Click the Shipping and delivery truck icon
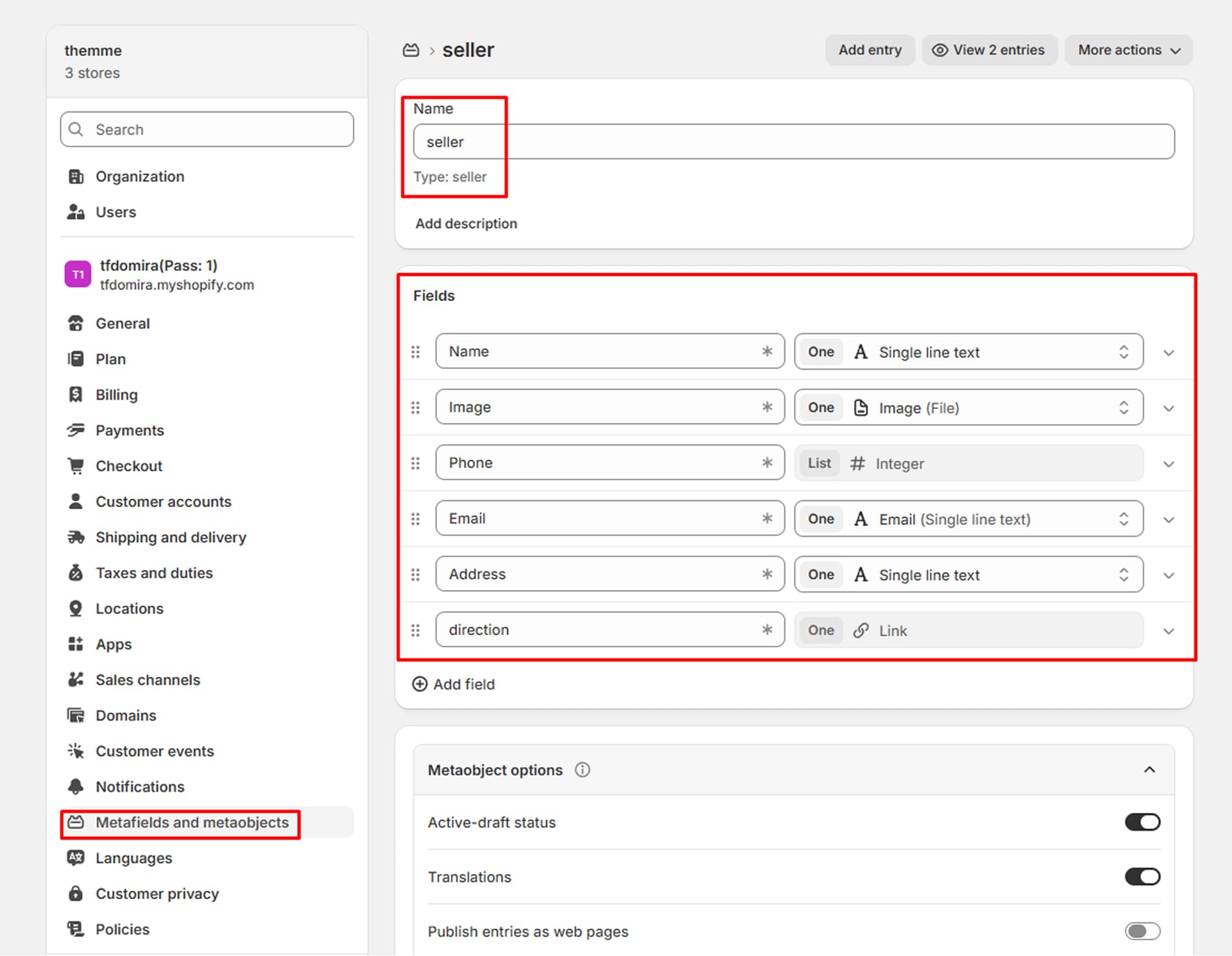The width and height of the screenshot is (1232, 956). (x=76, y=537)
